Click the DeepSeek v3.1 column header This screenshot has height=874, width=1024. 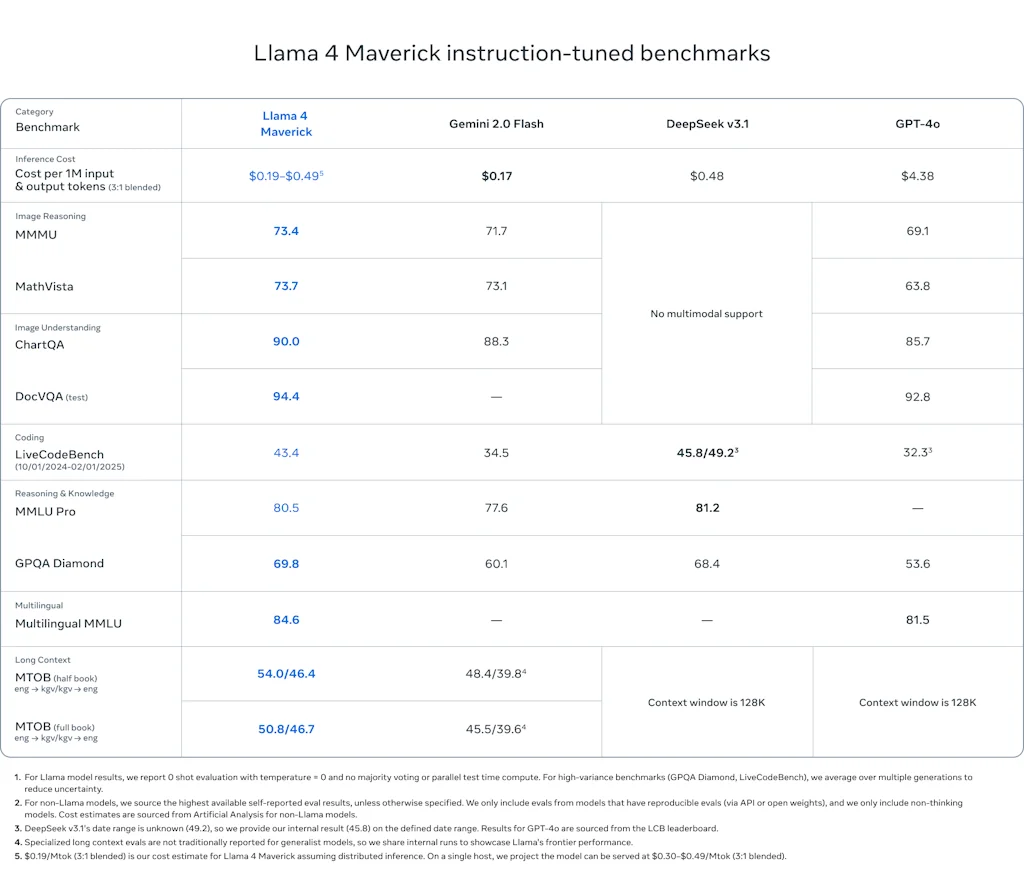pyautogui.click(x=707, y=123)
